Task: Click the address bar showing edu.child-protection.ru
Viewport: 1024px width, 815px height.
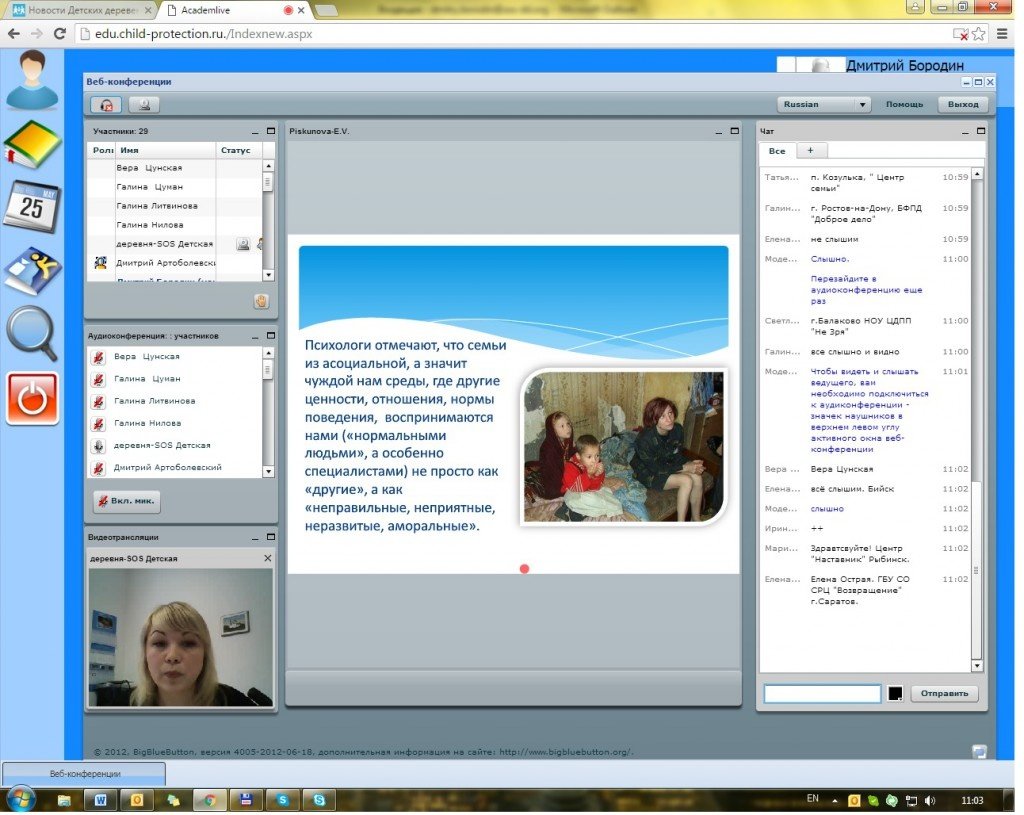Action: click(x=514, y=34)
